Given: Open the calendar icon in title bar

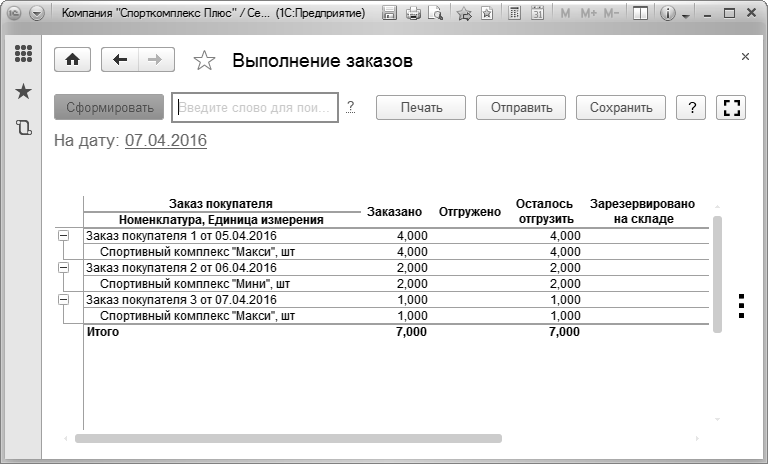Looking at the screenshot, I should coord(538,13).
